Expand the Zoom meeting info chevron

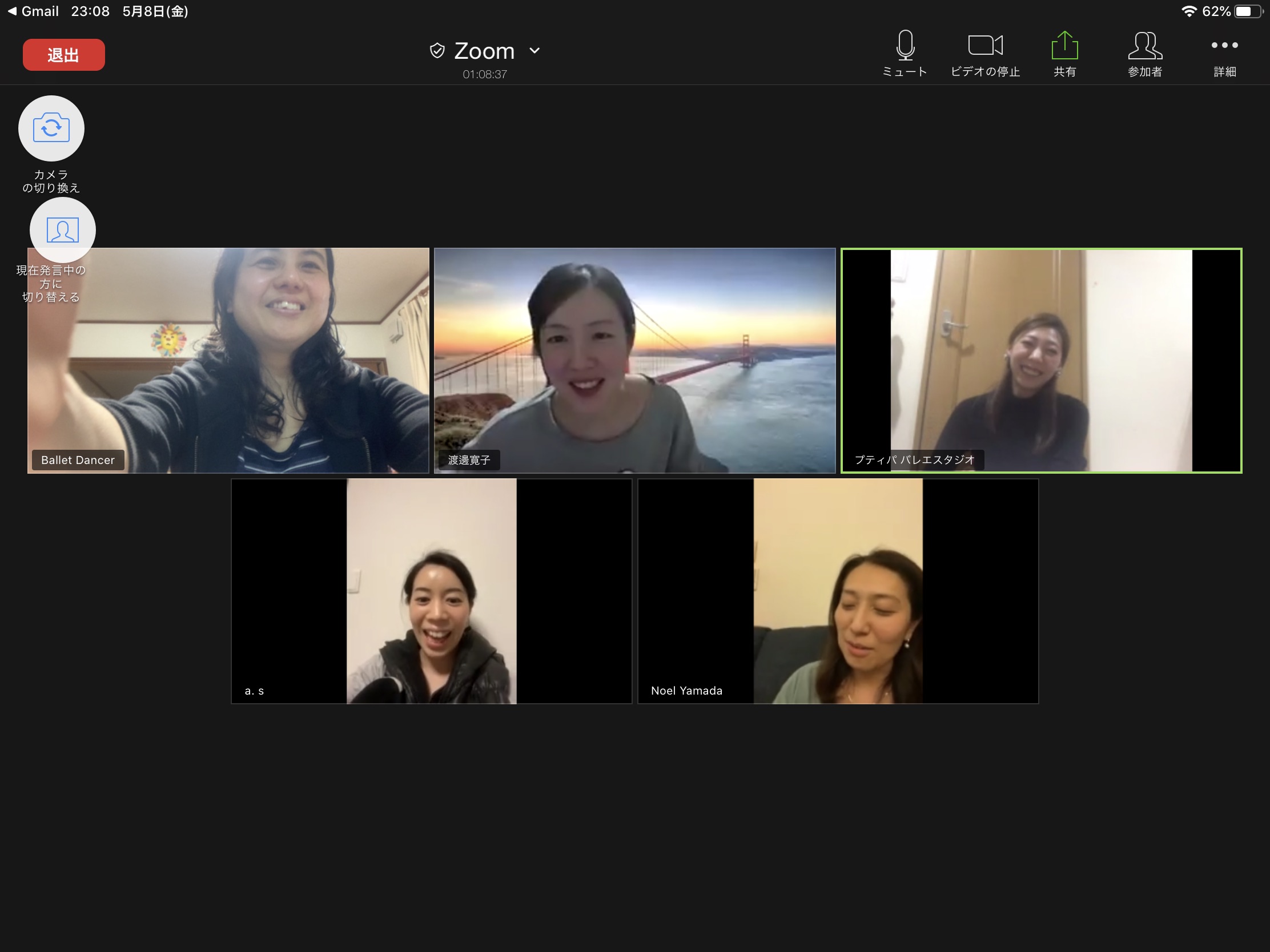pos(534,50)
